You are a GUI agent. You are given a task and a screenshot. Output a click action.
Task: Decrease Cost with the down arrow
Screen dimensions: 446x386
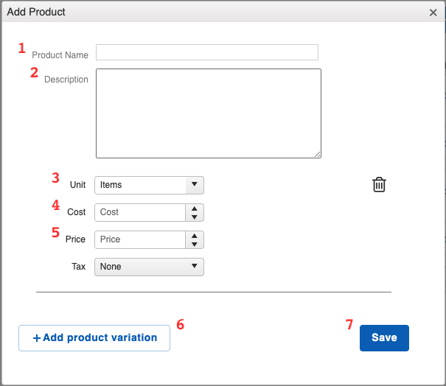coord(195,217)
